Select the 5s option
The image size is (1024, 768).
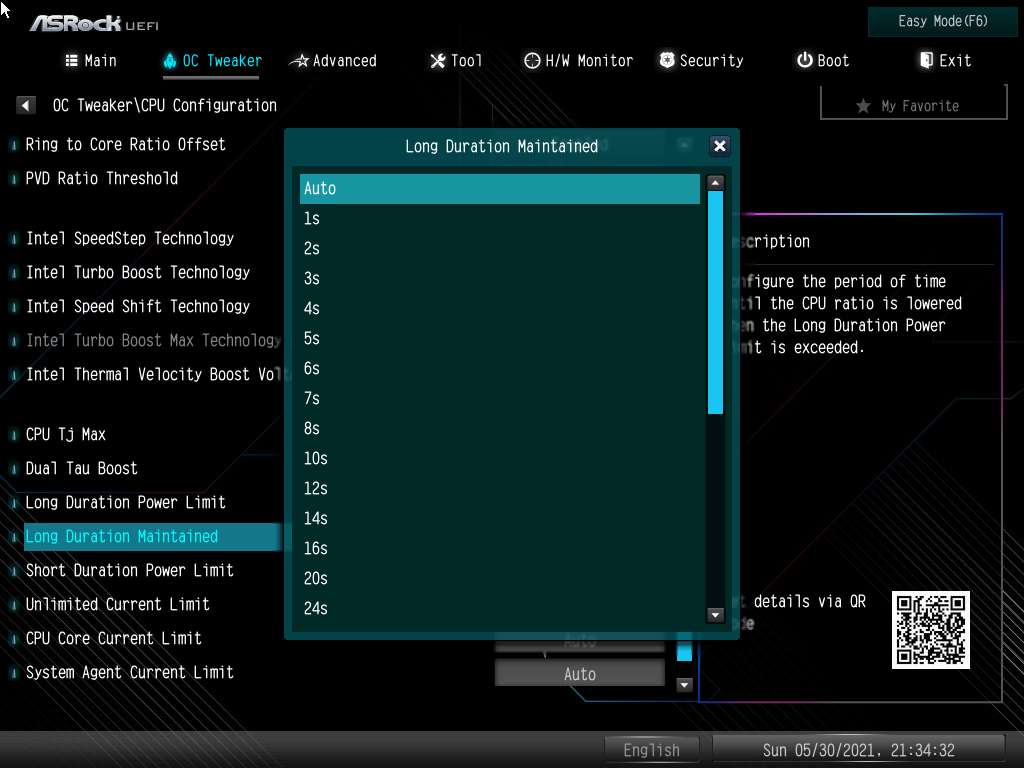tap(500, 339)
